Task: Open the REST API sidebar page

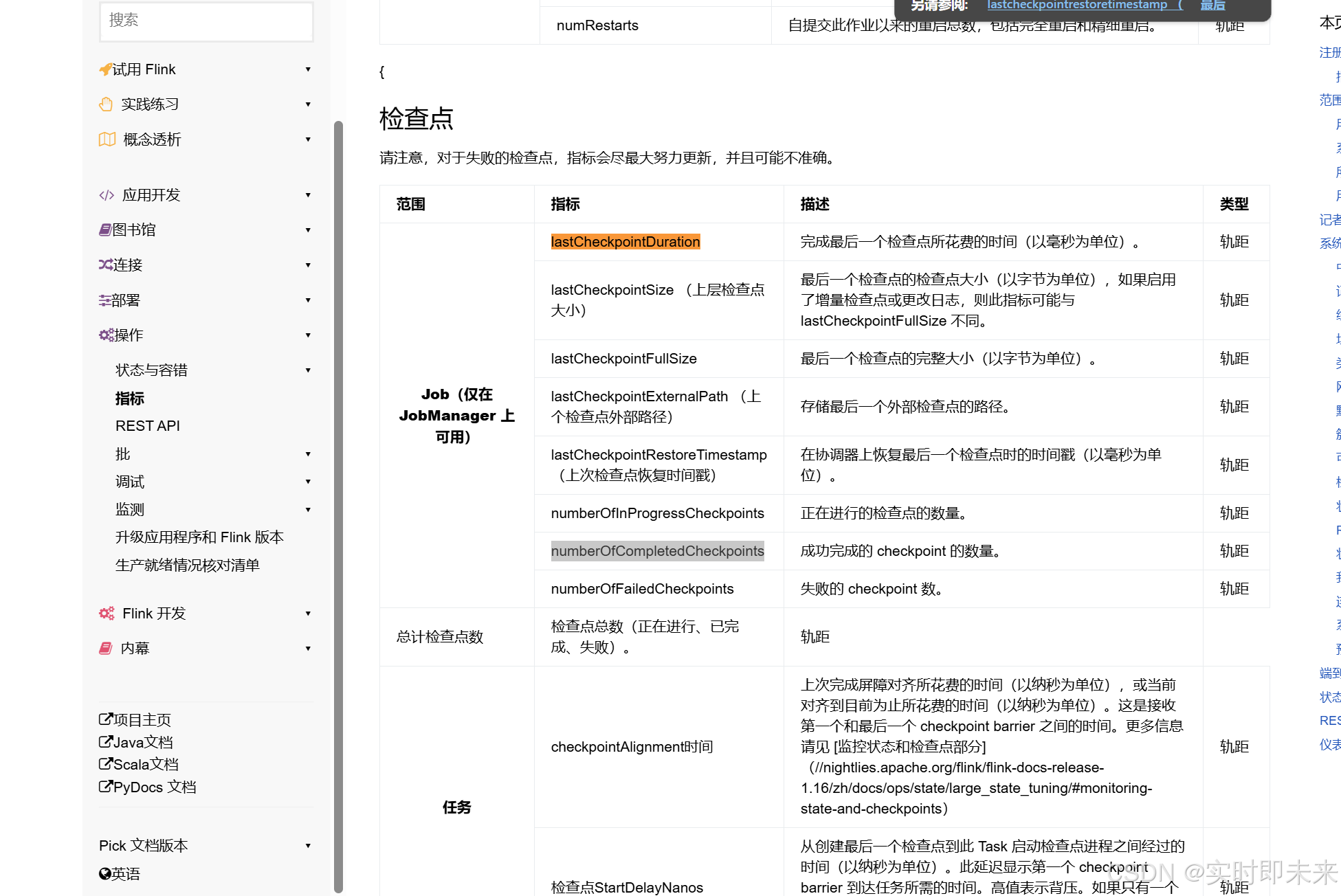Action: point(147,426)
